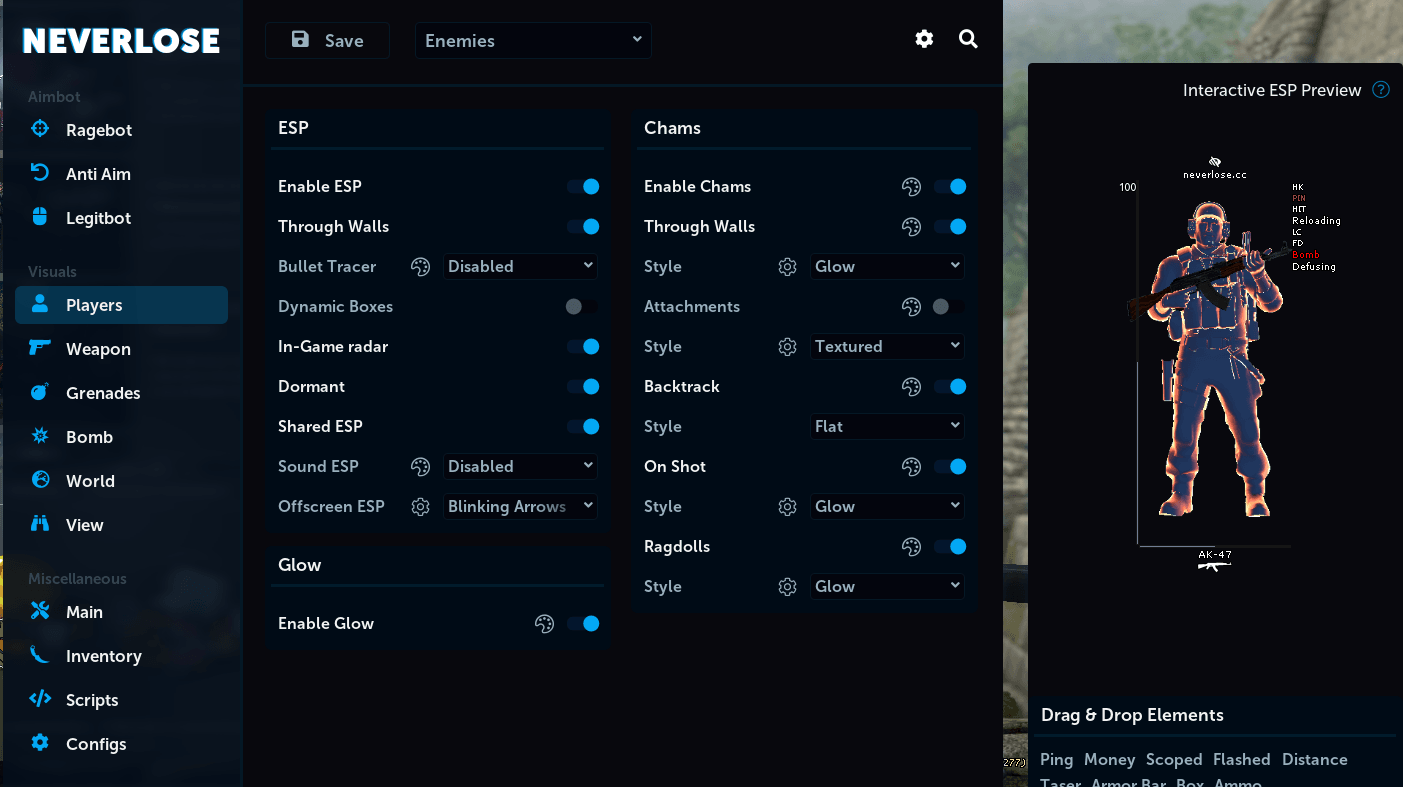Open gear beside Attachments Style Textured
The height and width of the screenshot is (787, 1403).
788,347
